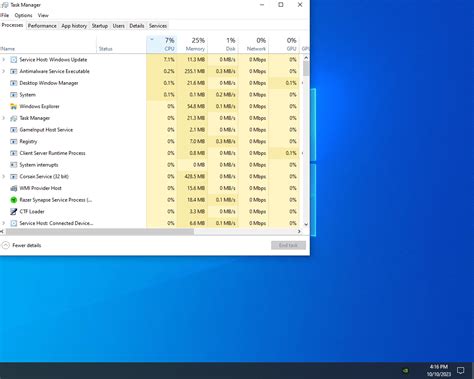
Task: Click the 428.5 MB memory value for Corsair
Action: [x=195, y=176]
